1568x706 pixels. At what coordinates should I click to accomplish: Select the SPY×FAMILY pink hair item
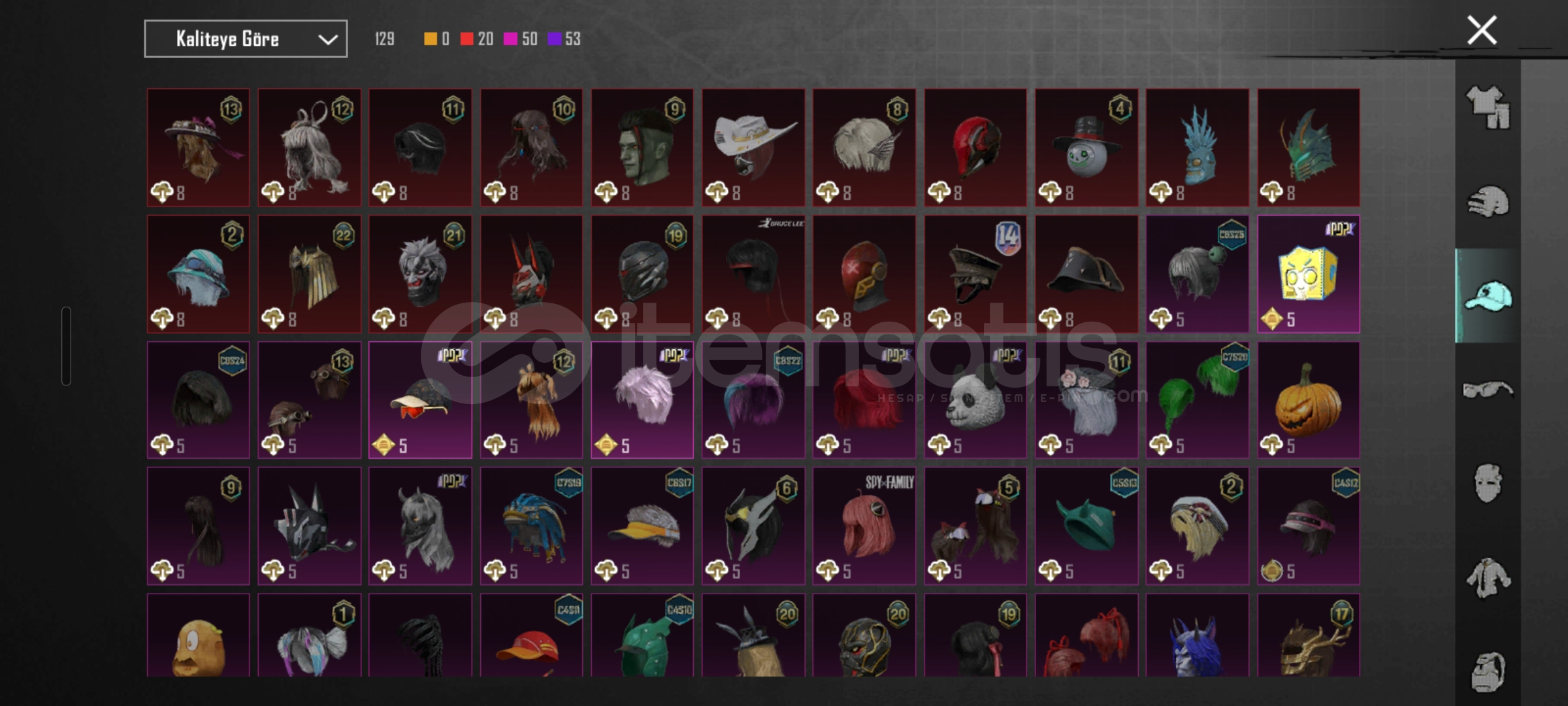click(x=864, y=526)
